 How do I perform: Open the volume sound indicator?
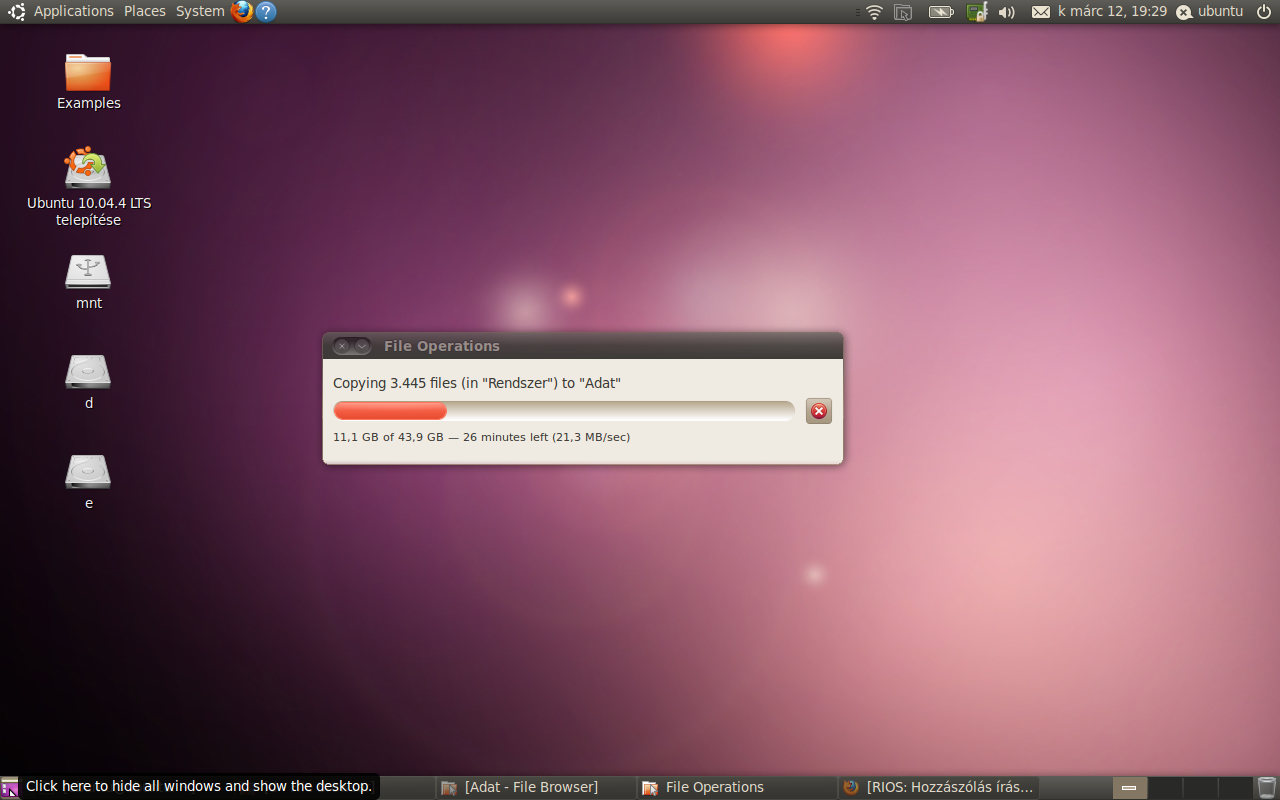pos(1007,12)
